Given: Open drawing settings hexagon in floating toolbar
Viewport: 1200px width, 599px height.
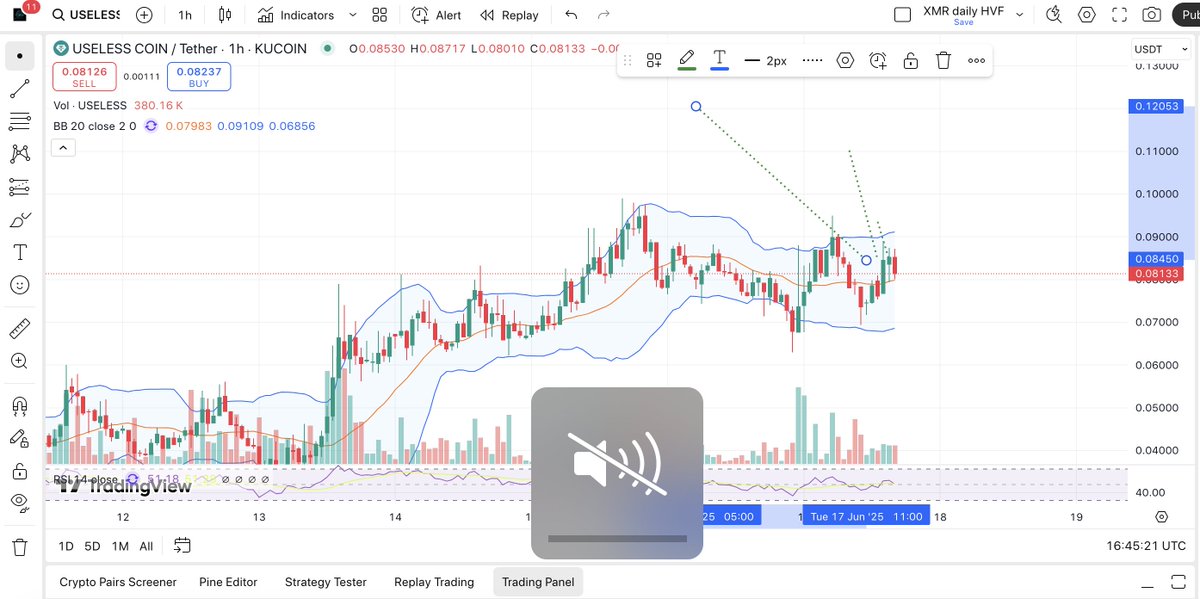Looking at the screenshot, I should (x=845, y=61).
